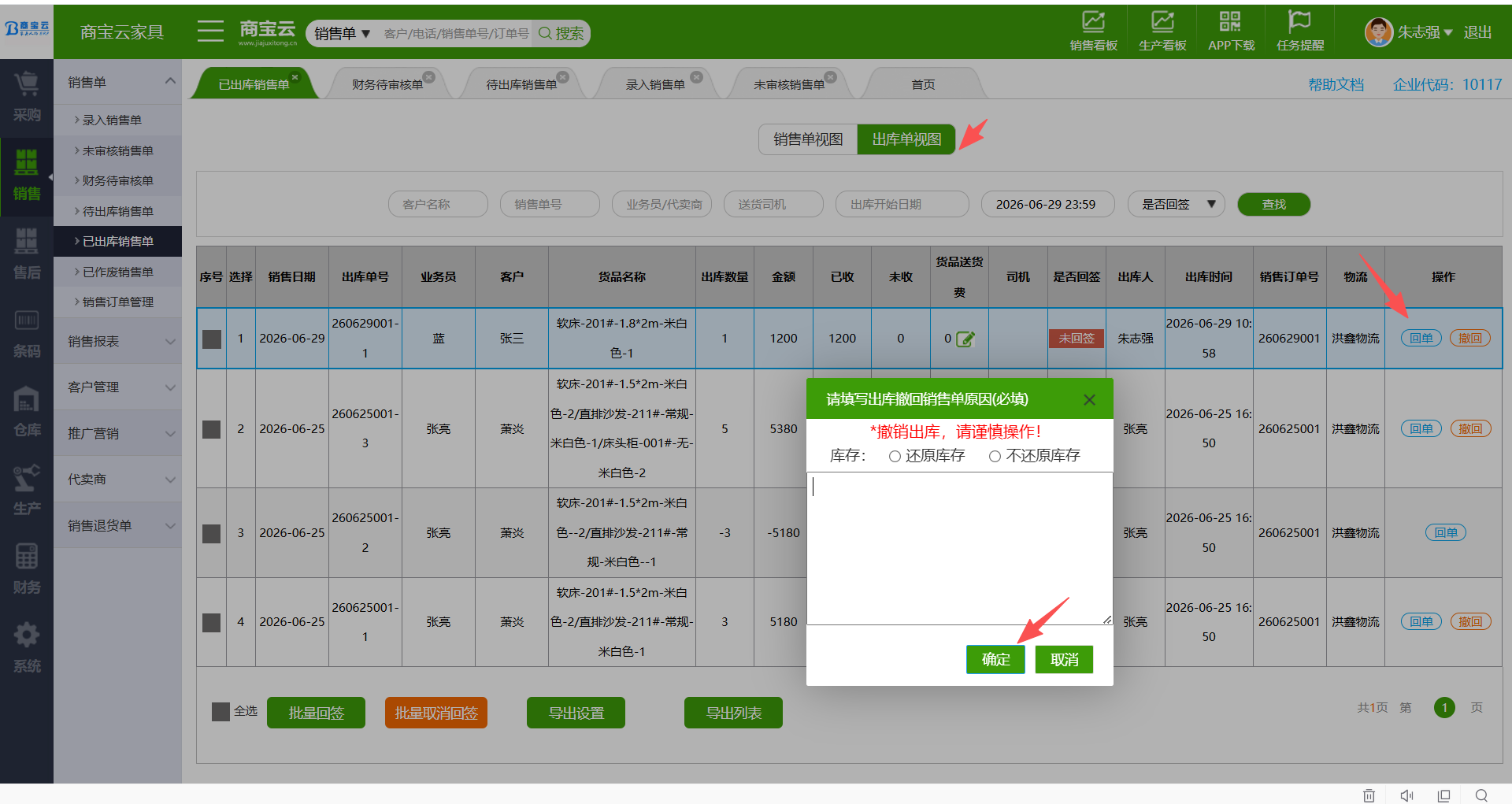Screen dimensions: 1512x804
Task: Close the 已出库销售单 tab
Action: coord(295,77)
